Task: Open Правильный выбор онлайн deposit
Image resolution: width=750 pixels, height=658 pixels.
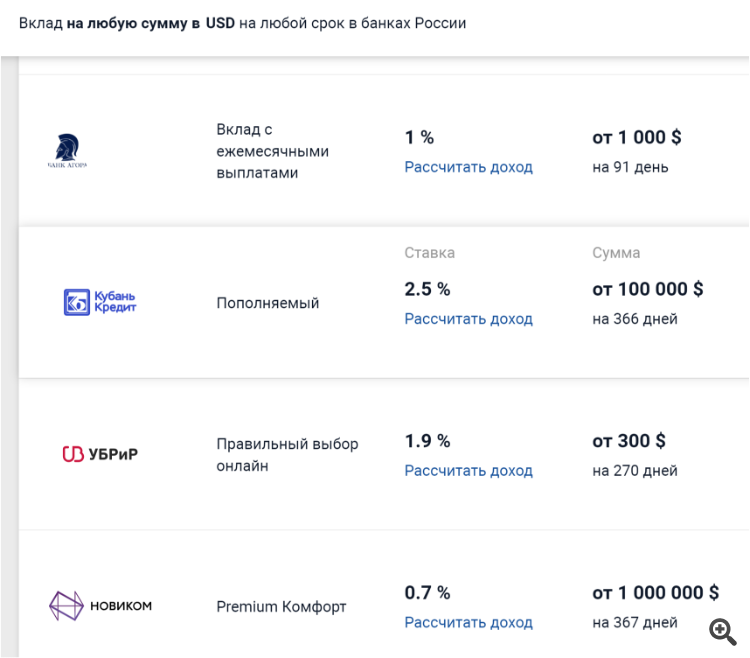Action: click(287, 455)
